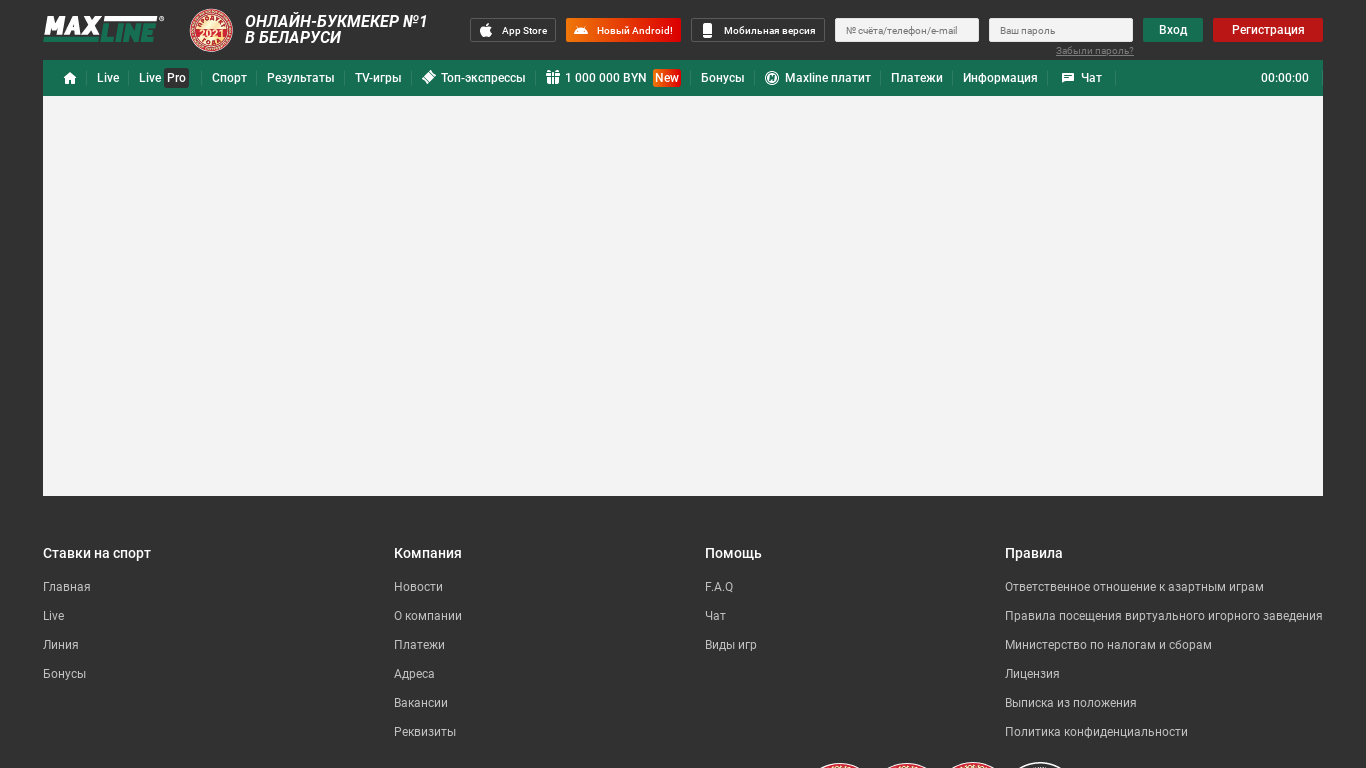Image resolution: width=1366 pixels, height=768 pixels.
Task: Open TV-игры menu item
Action: (378, 78)
